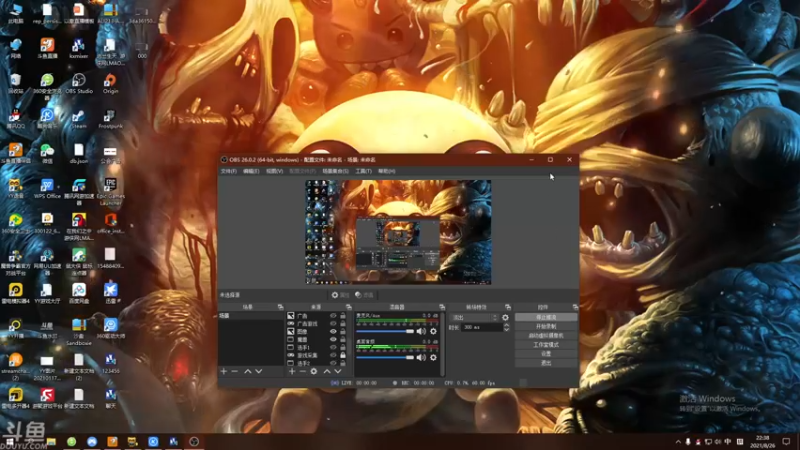Open the Windows Start menu

tap(9, 442)
